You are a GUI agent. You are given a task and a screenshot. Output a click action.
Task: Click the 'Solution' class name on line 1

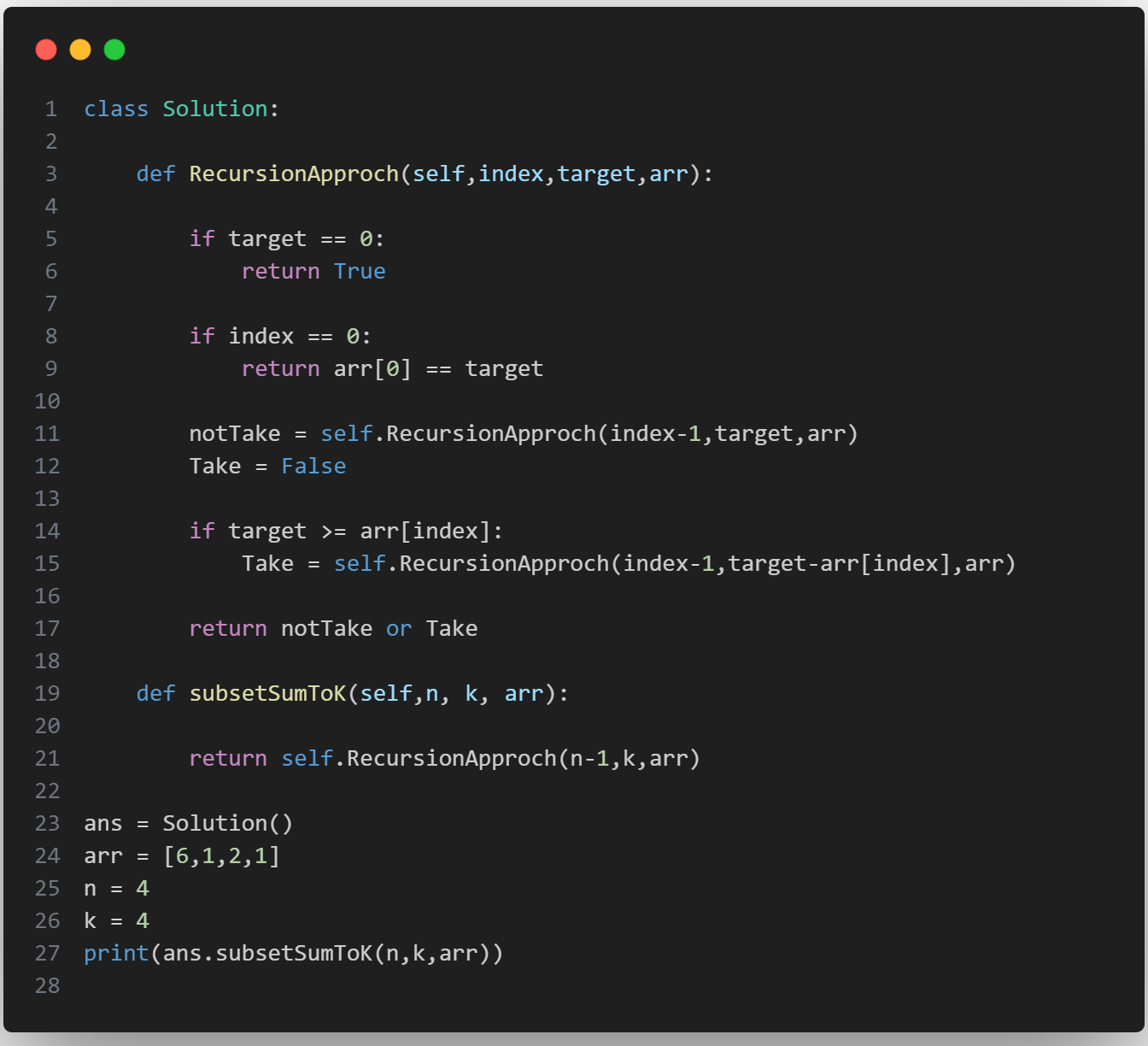pos(215,109)
